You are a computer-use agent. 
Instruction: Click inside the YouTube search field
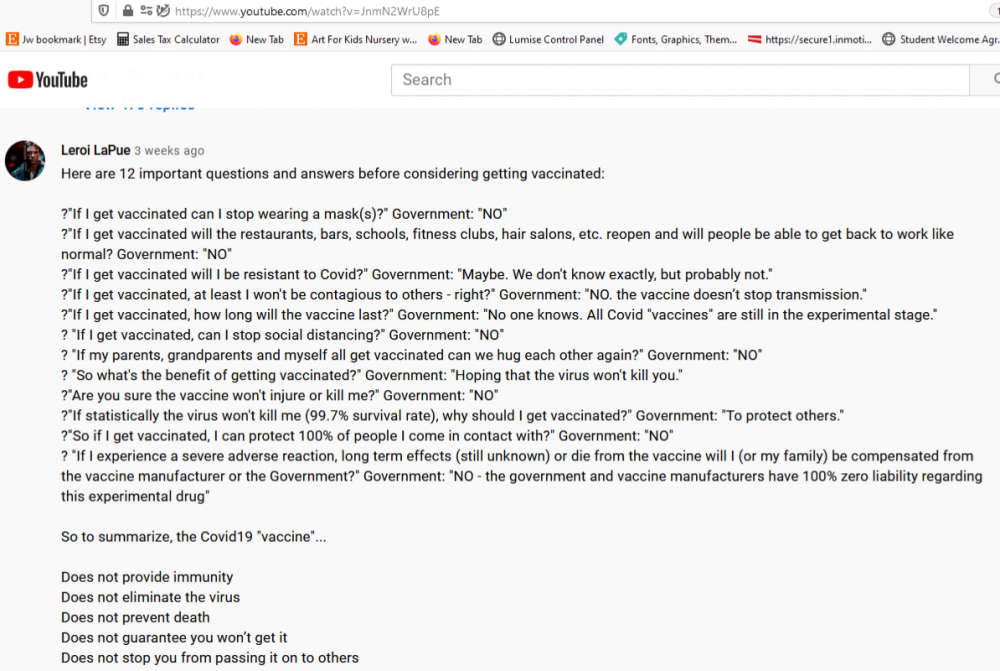point(600,80)
